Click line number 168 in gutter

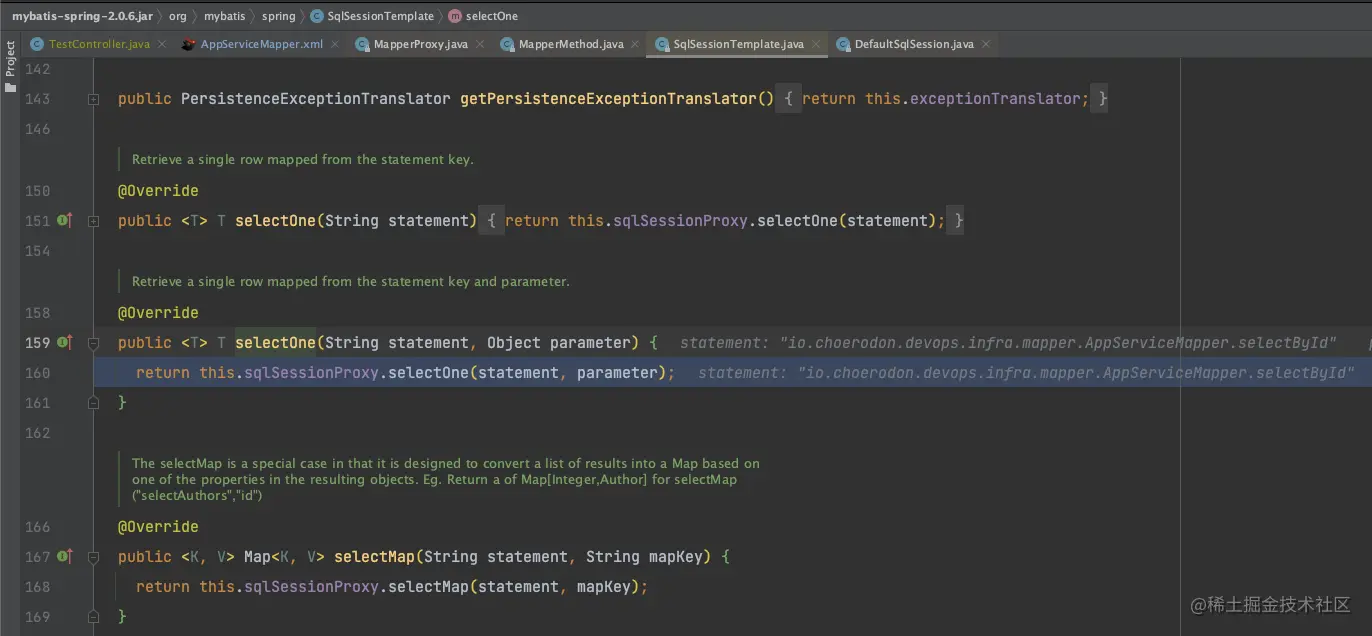tap(37, 587)
